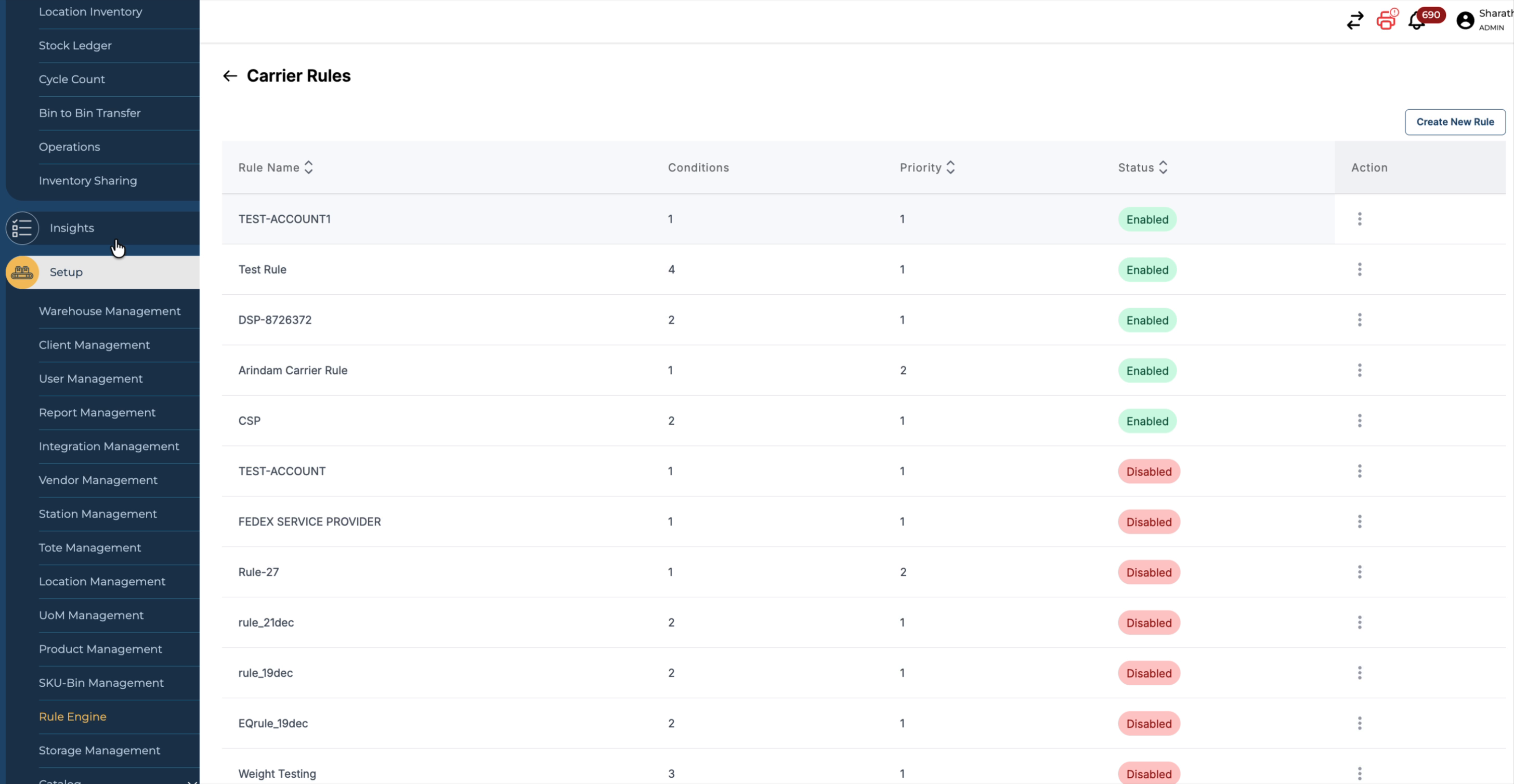Click the TEST-ACCOUNT1 rule name
The width and height of the screenshot is (1514, 784).
(x=284, y=219)
